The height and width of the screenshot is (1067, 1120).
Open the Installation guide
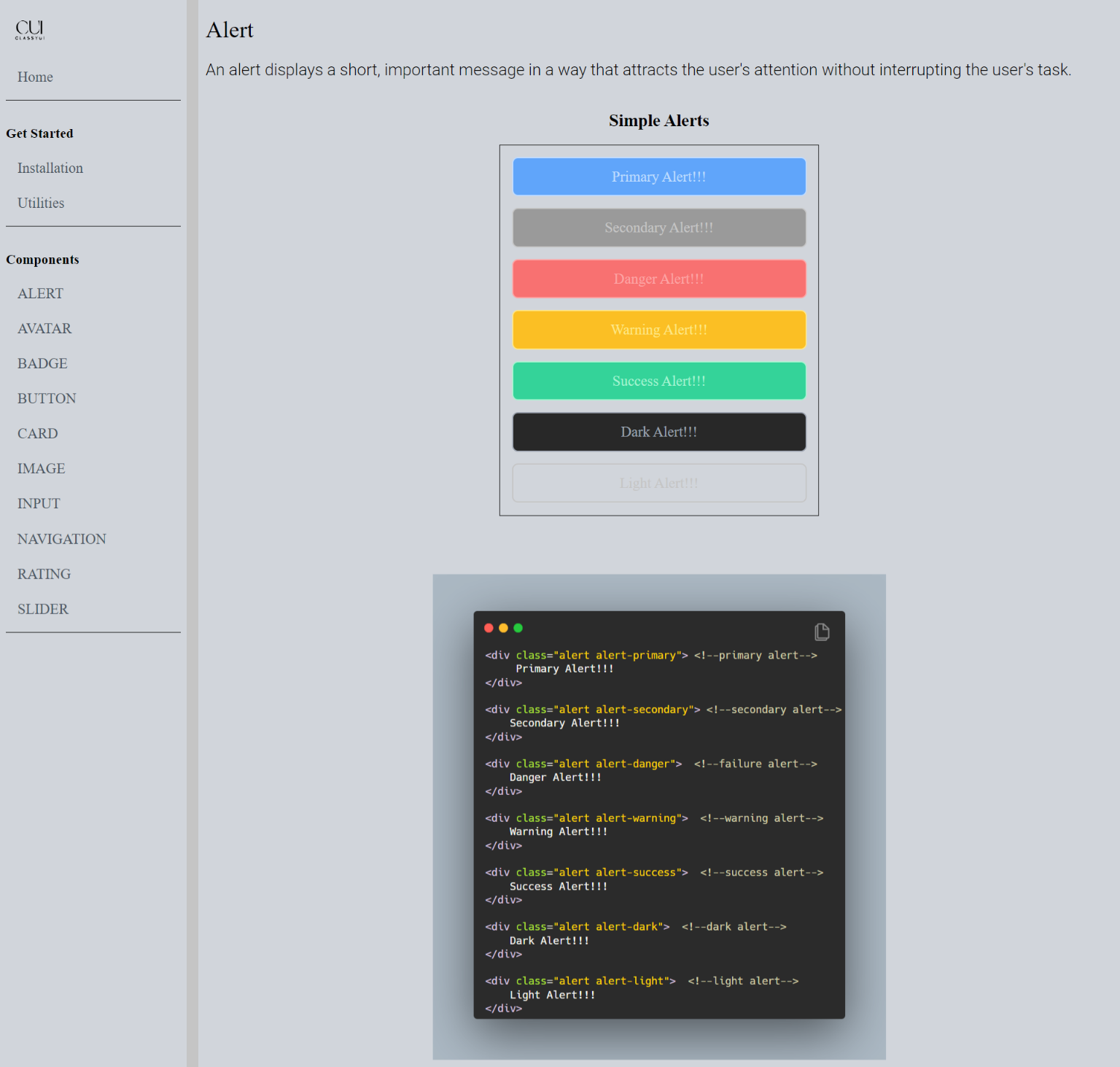(50, 168)
